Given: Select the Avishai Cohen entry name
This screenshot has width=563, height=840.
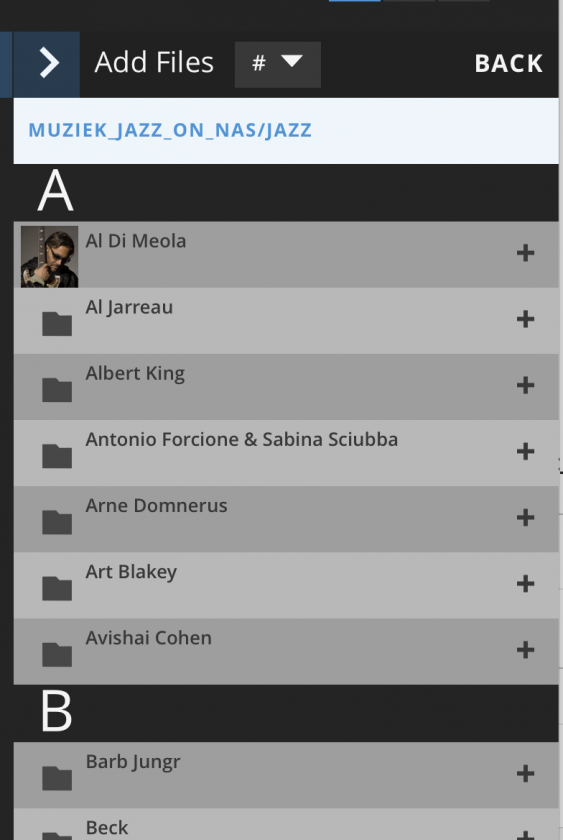Looking at the screenshot, I should (x=148, y=638).
